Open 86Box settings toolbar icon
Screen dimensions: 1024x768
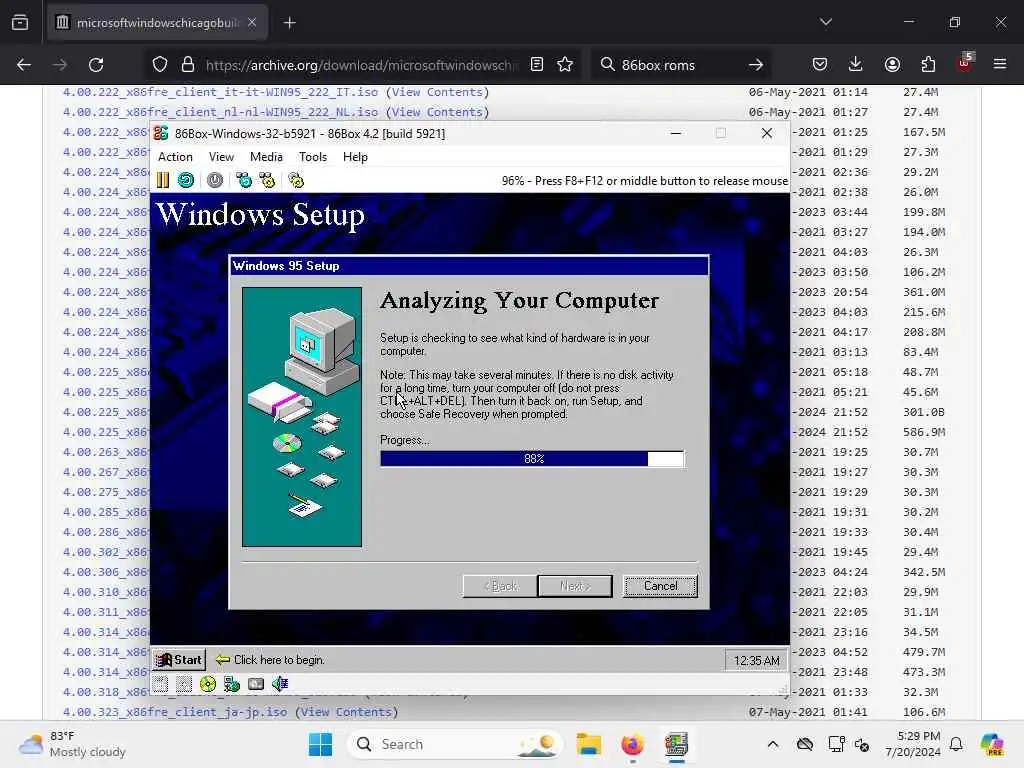click(x=296, y=180)
